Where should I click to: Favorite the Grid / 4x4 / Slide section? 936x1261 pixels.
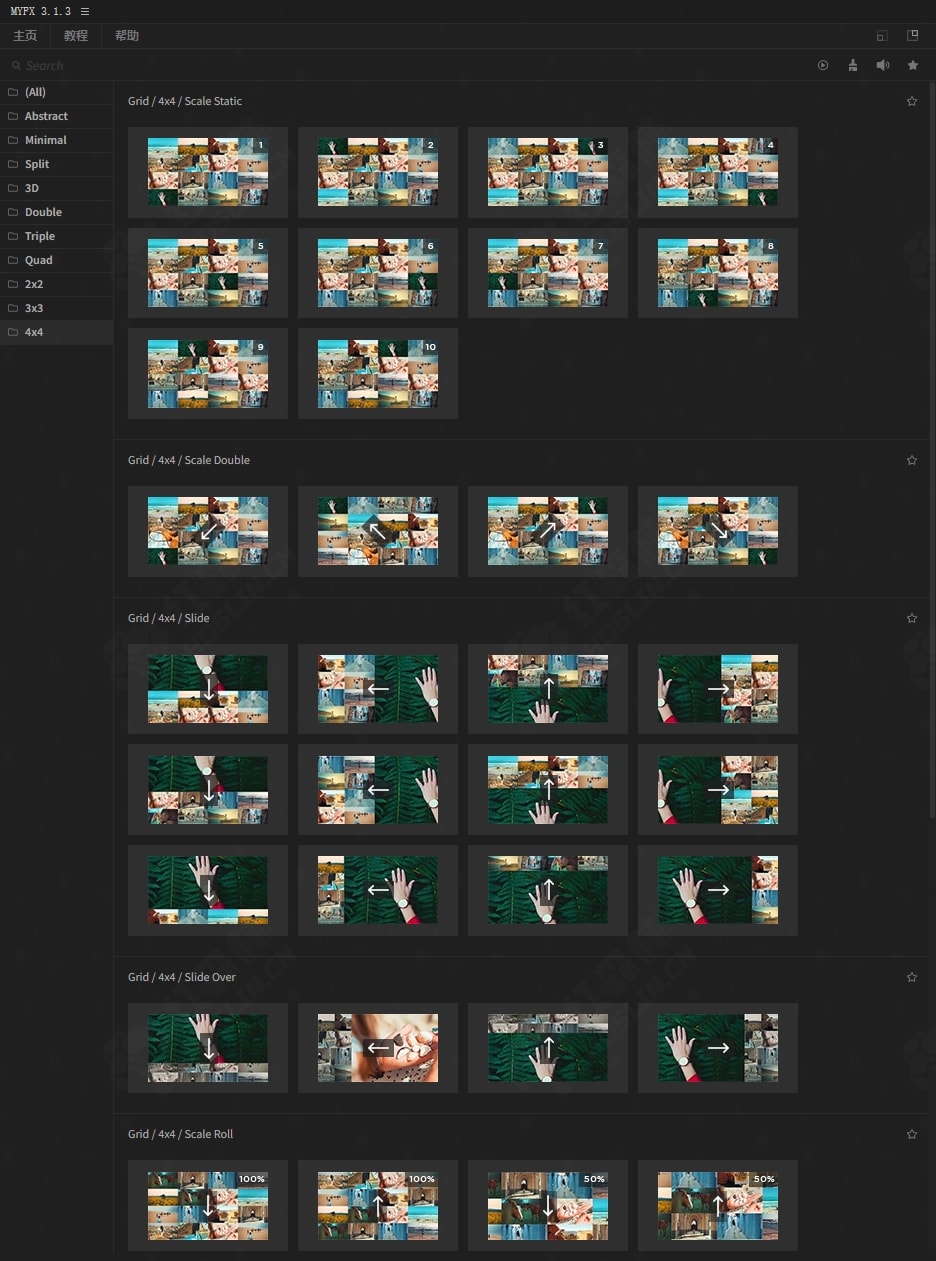(911, 618)
